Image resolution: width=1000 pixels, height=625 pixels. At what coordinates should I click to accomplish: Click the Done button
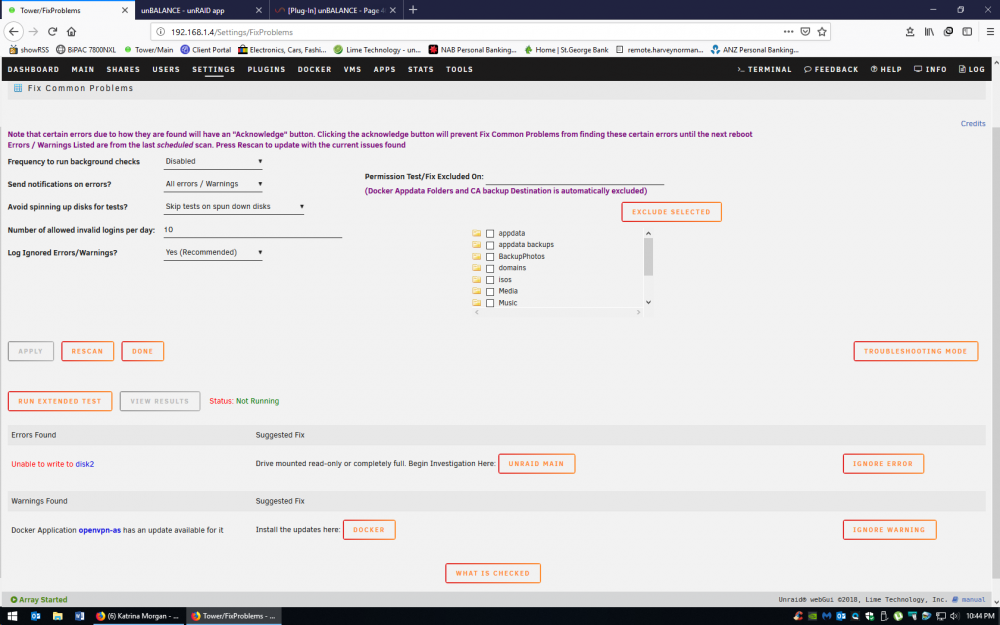coord(142,351)
